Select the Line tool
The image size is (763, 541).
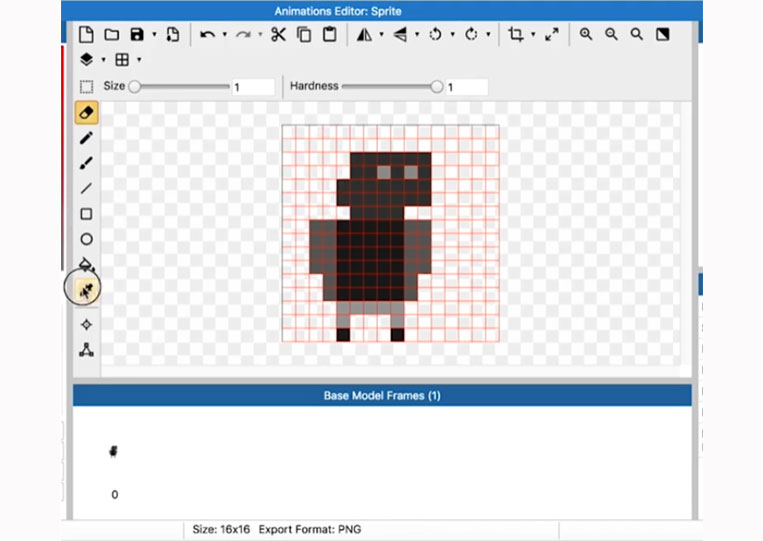86,188
